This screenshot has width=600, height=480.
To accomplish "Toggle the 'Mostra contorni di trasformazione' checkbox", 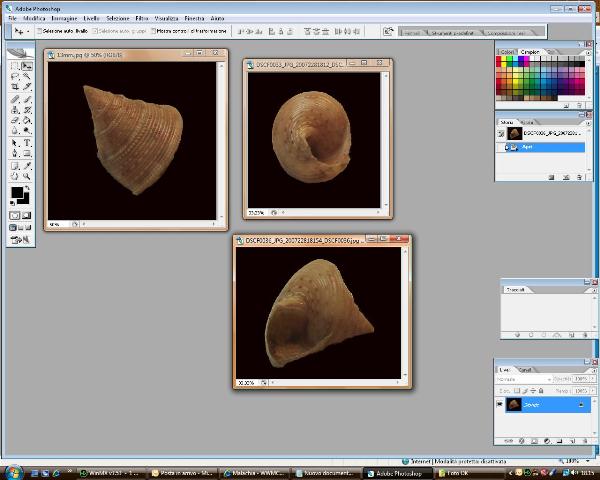I will tap(152, 31).
